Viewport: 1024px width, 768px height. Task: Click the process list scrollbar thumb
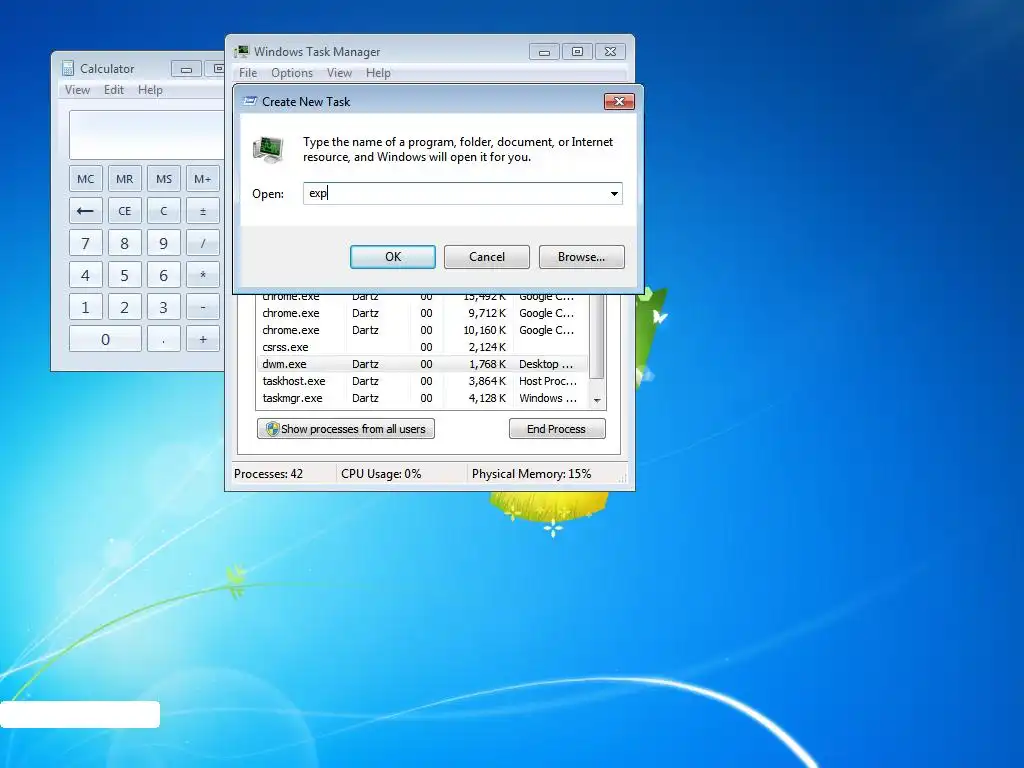(x=597, y=336)
